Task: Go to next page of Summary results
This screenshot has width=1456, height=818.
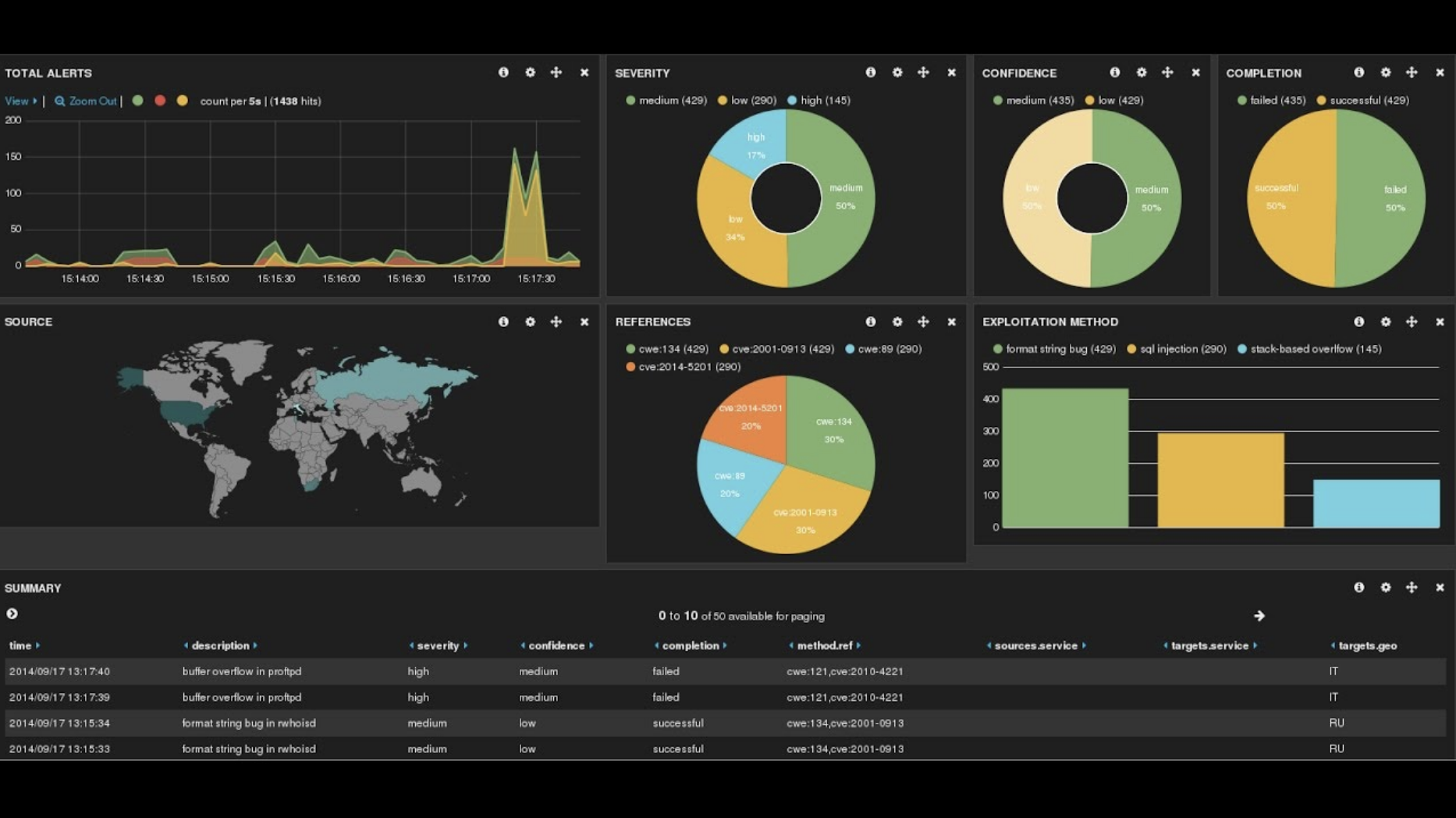Action: pyautogui.click(x=1259, y=615)
